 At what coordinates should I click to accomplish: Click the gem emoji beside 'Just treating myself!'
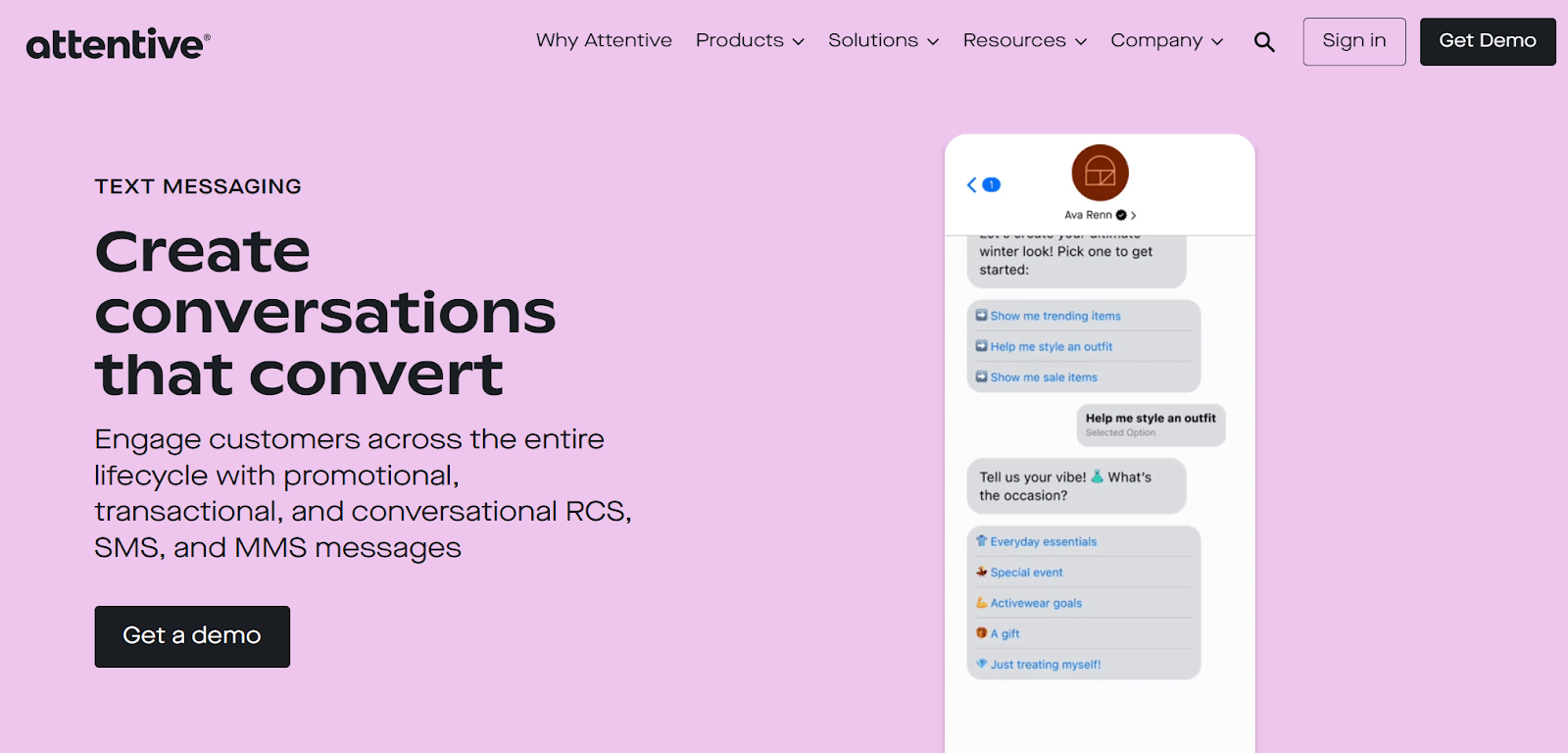(x=982, y=664)
